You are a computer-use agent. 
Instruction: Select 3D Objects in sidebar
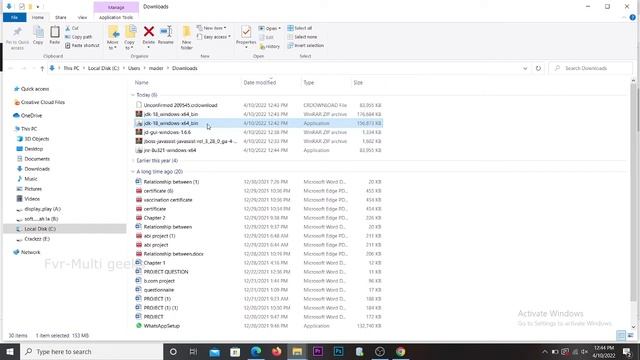[x=33, y=139]
